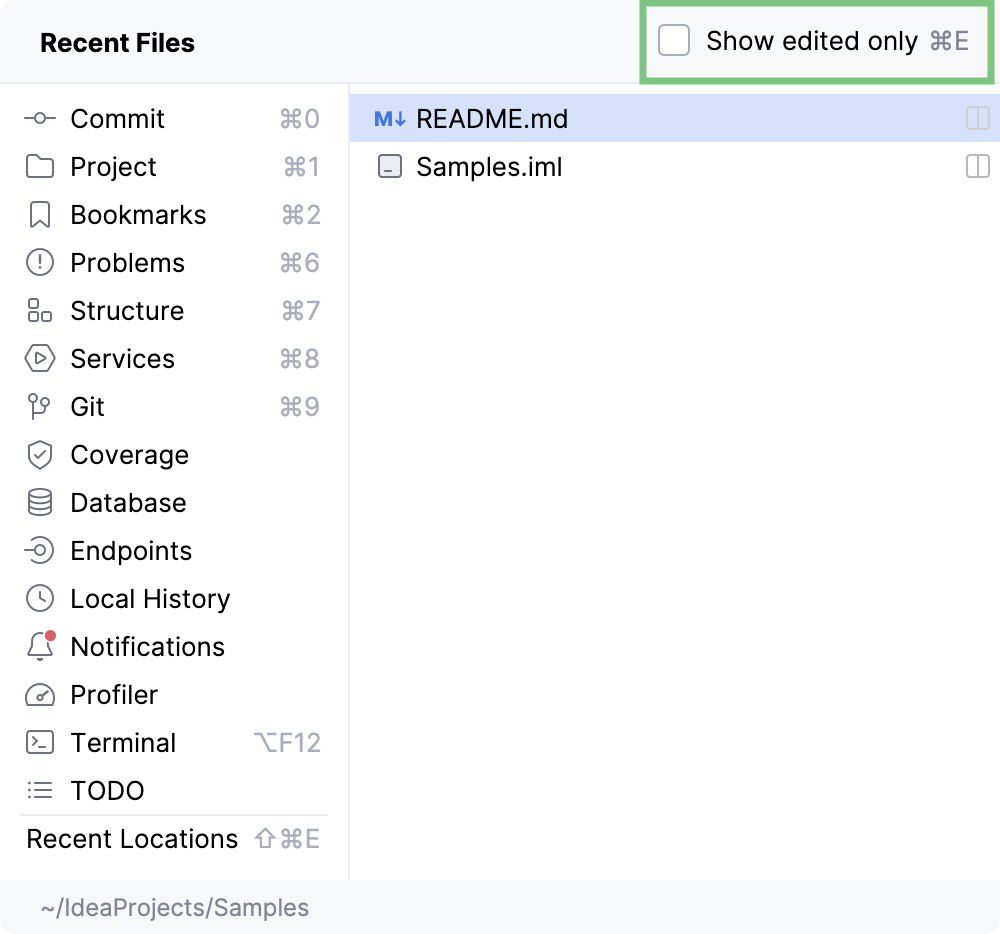The height and width of the screenshot is (934, 1000).
Task: Select the Endpoints list entry
Action: [130, 551]
